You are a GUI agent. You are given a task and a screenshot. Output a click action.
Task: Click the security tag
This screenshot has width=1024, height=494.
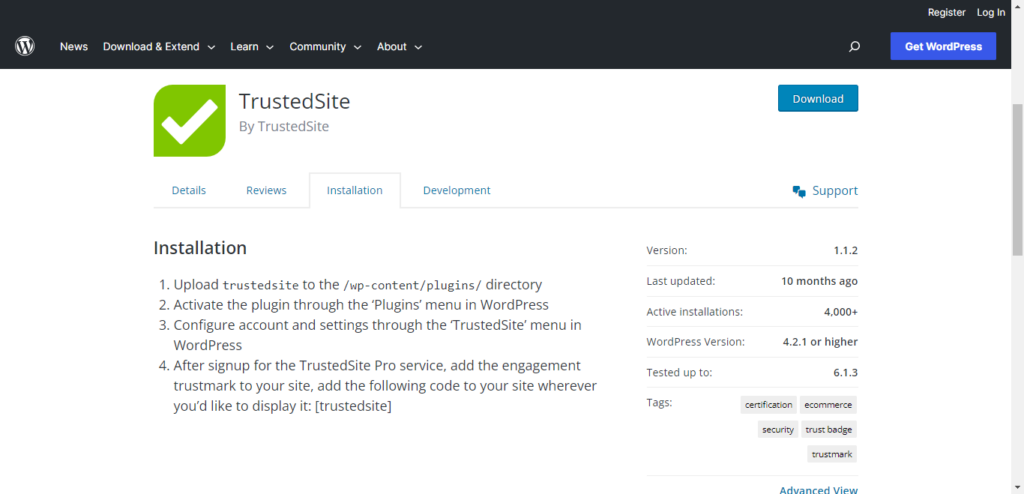tap(778, 429)
